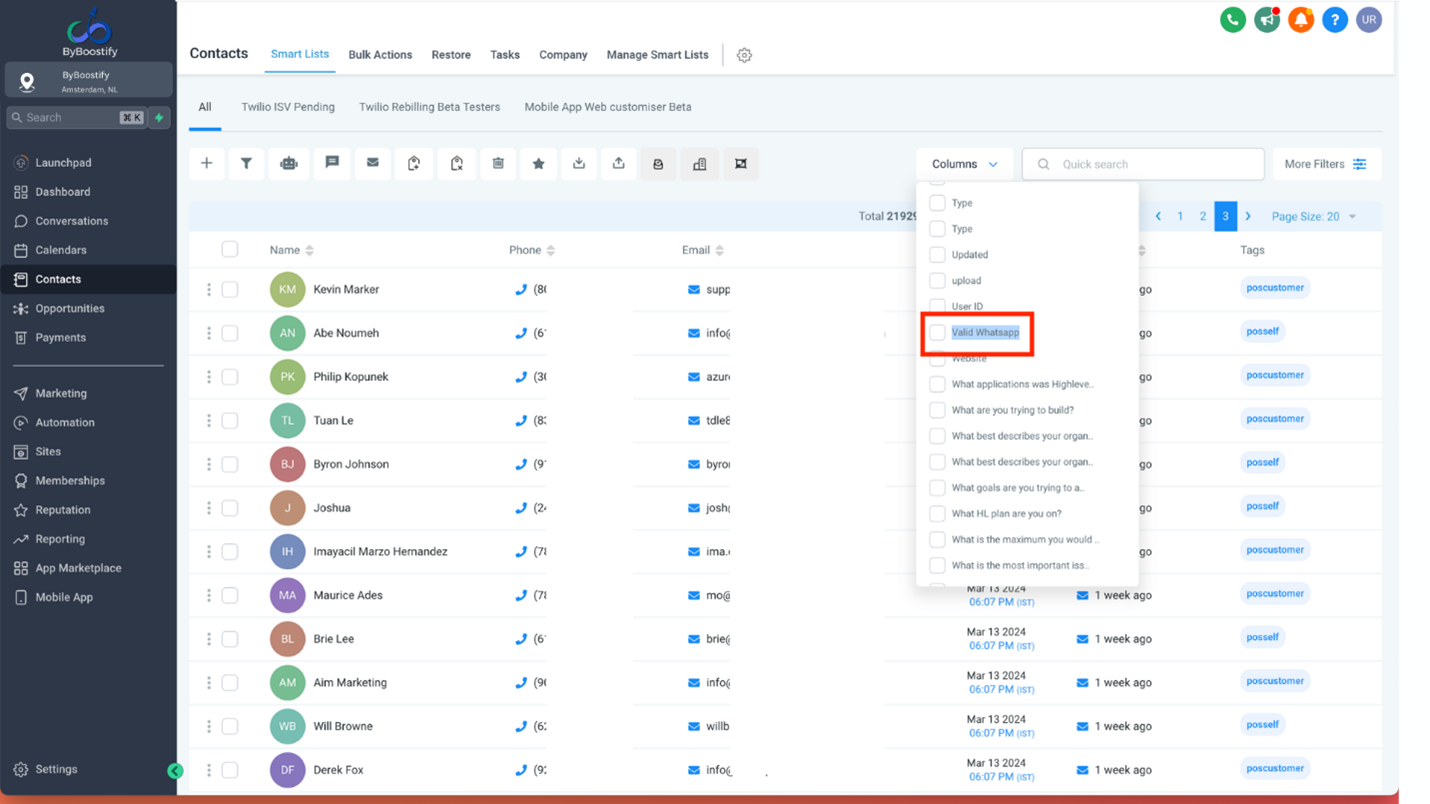Click the green lightning bolt beside Search

[x=159, y=118]
